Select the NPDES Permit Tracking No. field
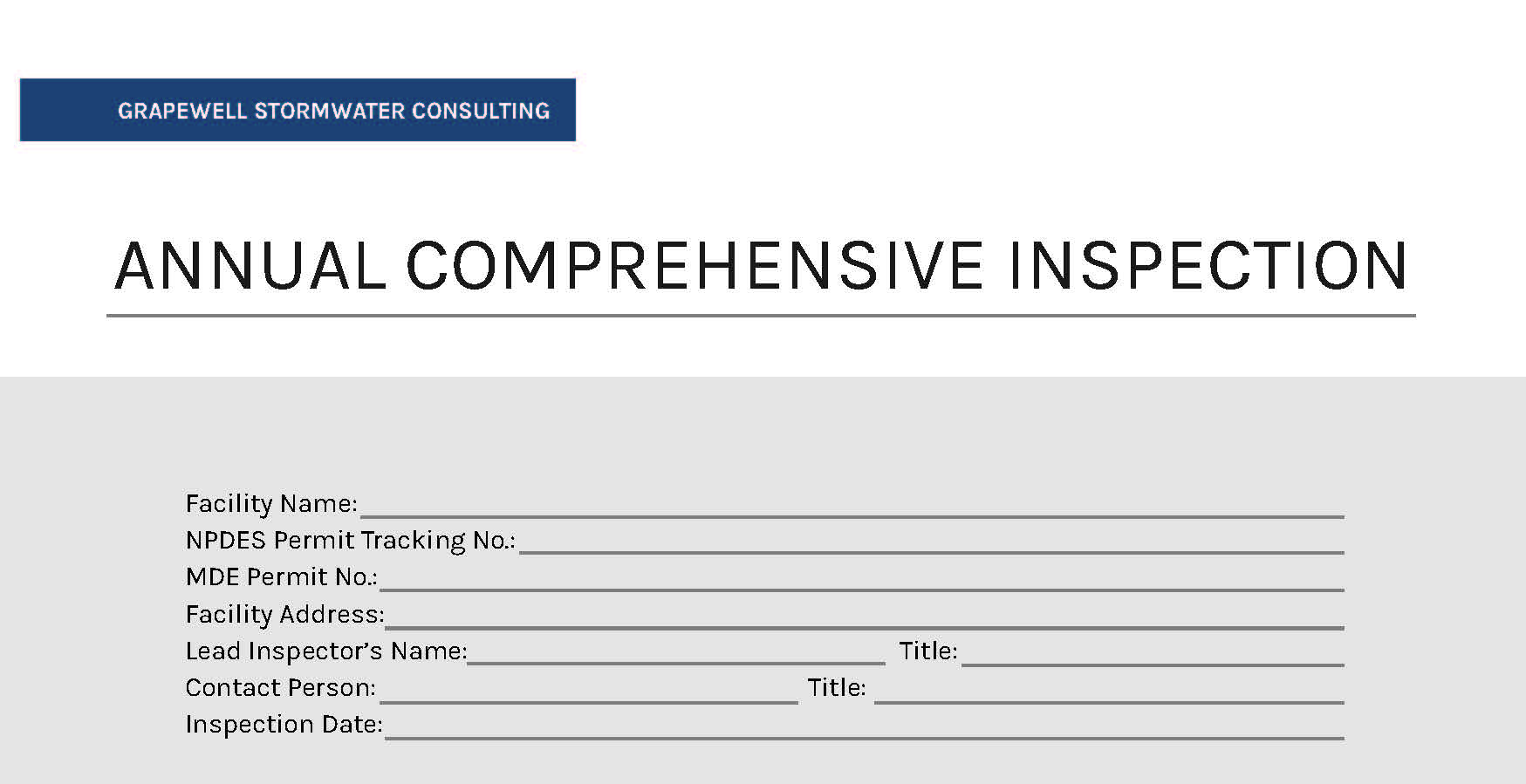The image size is (1526, 784). click(x=931, y=542)
